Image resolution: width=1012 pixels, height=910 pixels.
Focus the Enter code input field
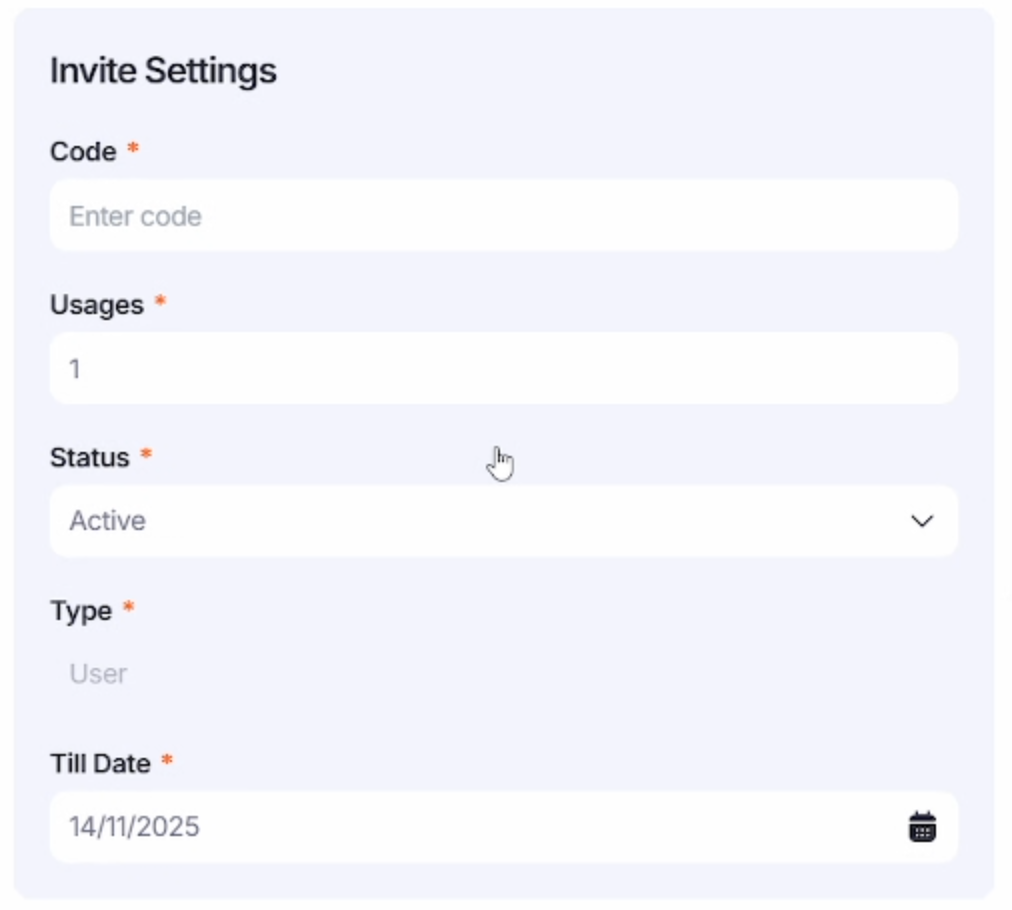point(503,216)
